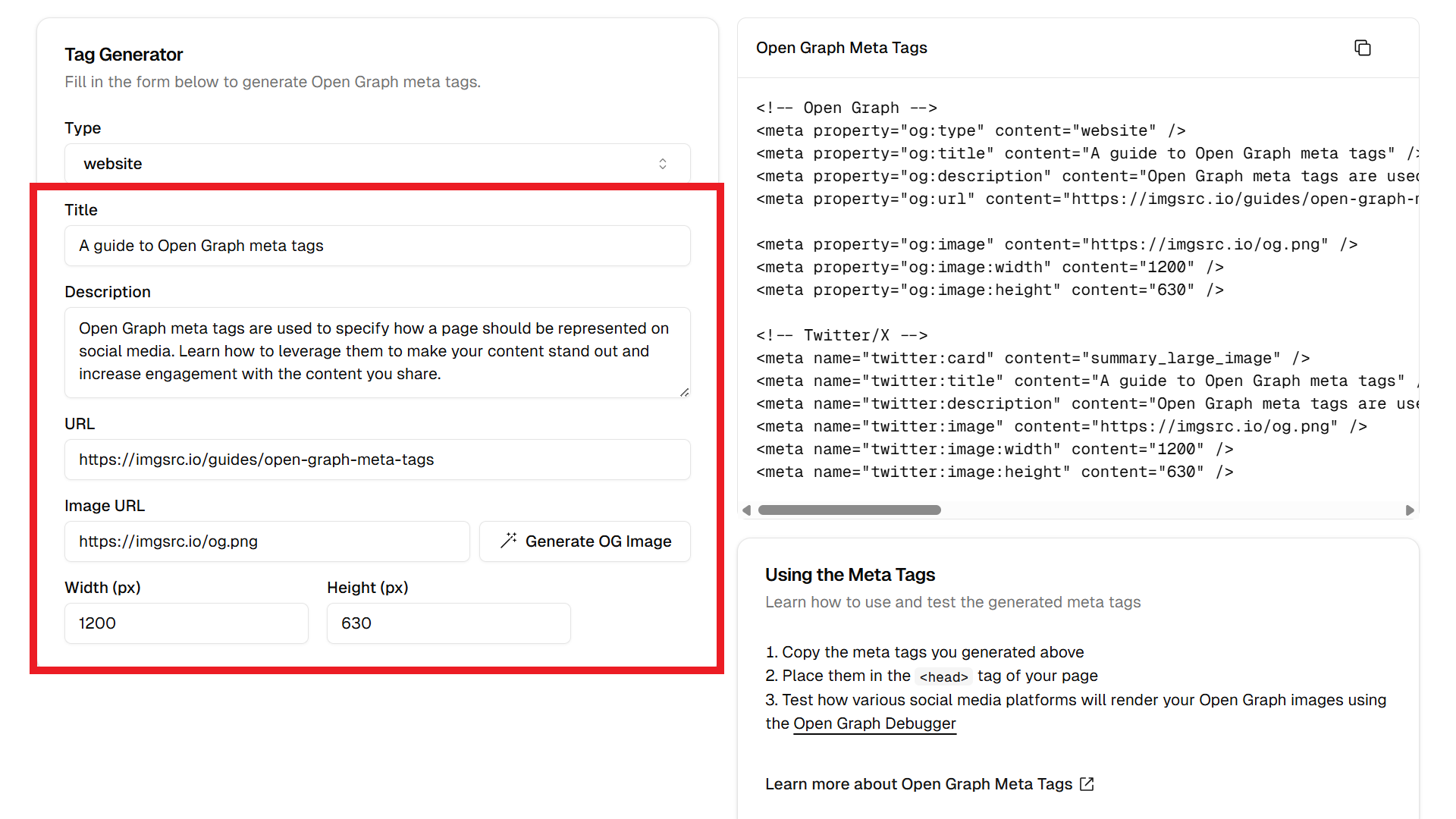Click the twitter:card meta tag code line
This screenshot has width=1456, height=819.
coord(1031,358)
